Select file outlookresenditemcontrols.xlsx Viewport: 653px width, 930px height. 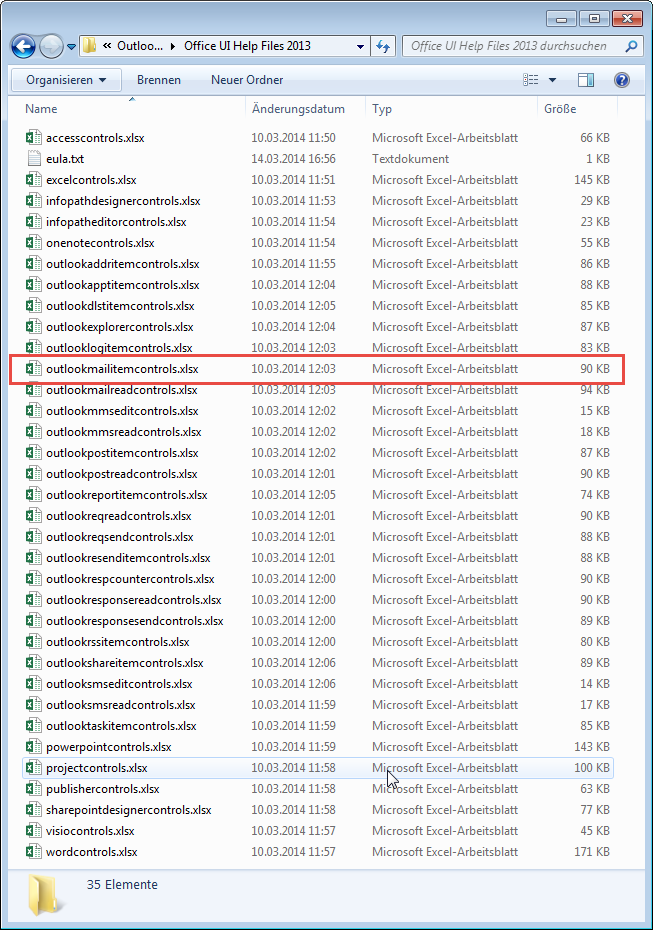(x=128, y=558)
